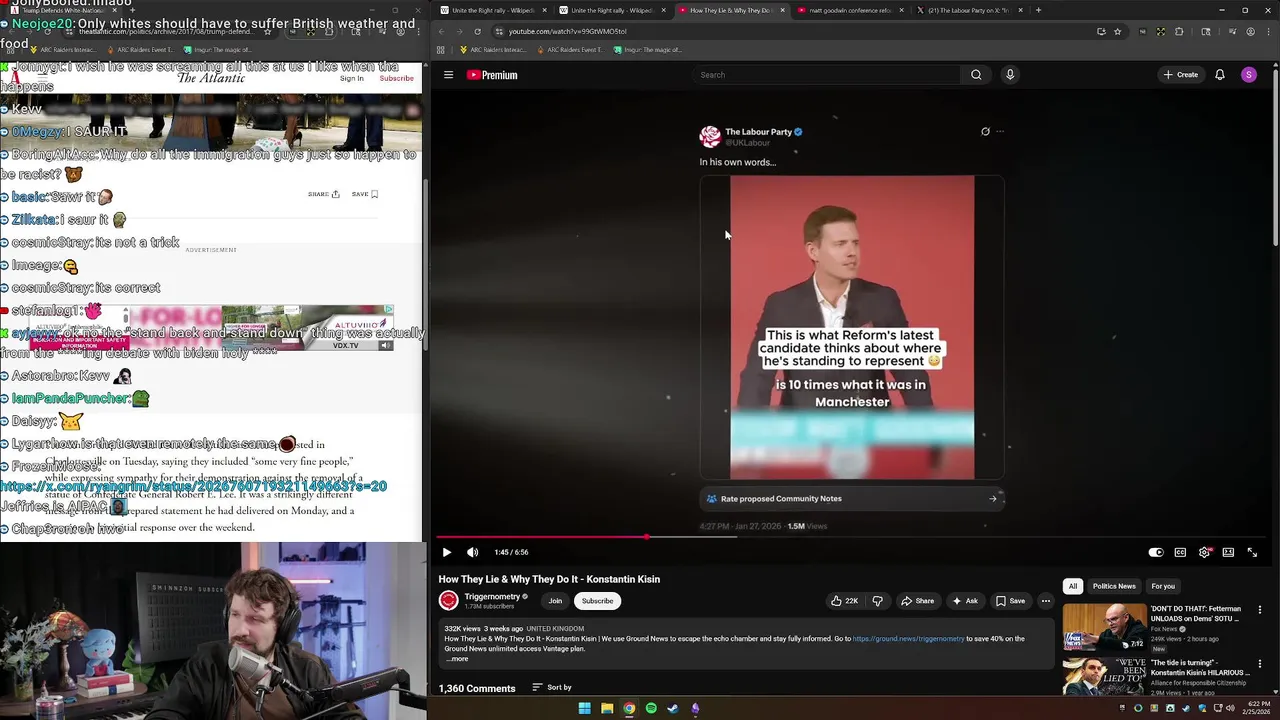This screenshot has height=720, width=1280.
Task: Like the video with thumbs up
Action: pos(844,601)
